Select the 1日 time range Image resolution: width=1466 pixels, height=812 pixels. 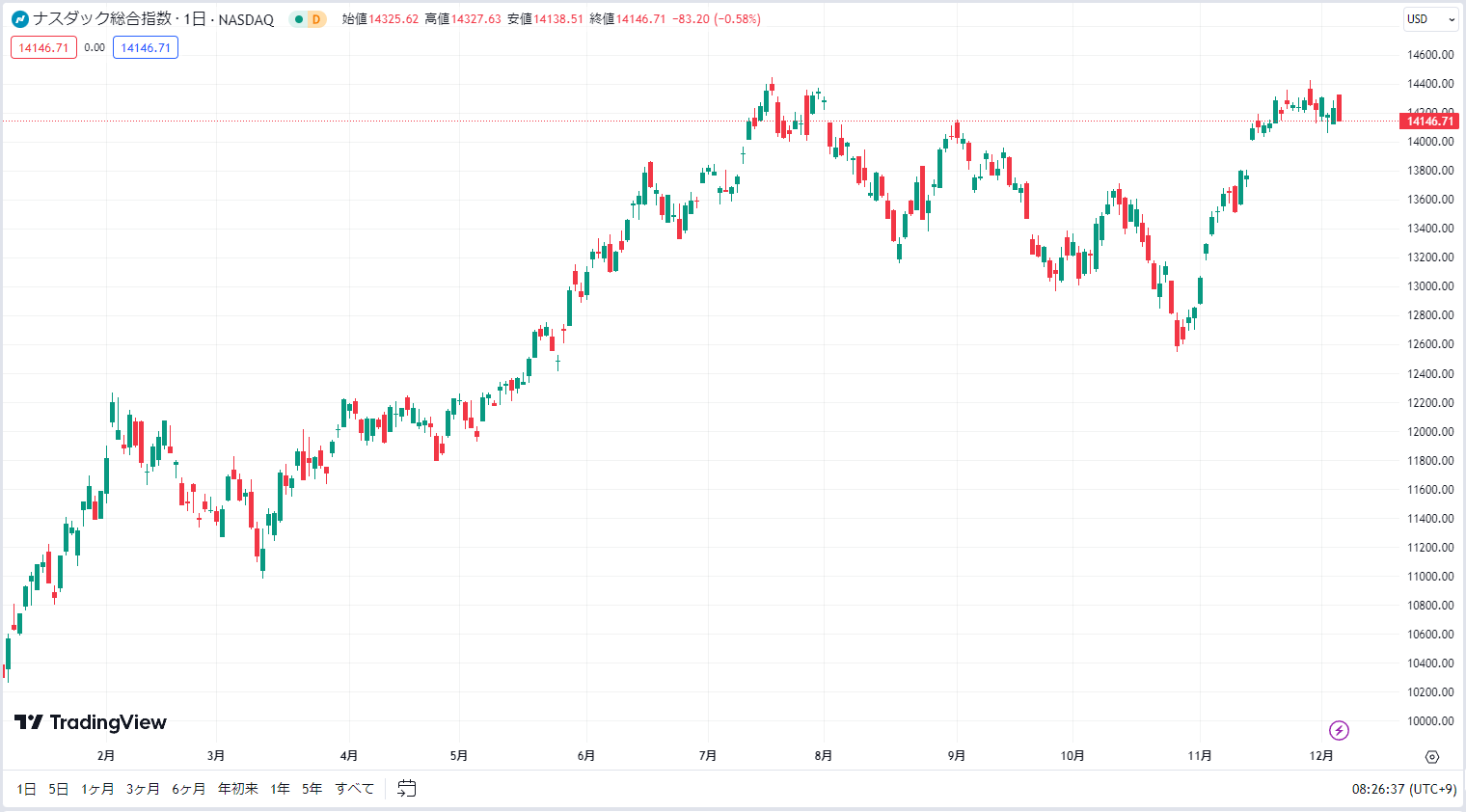point(26,789)
